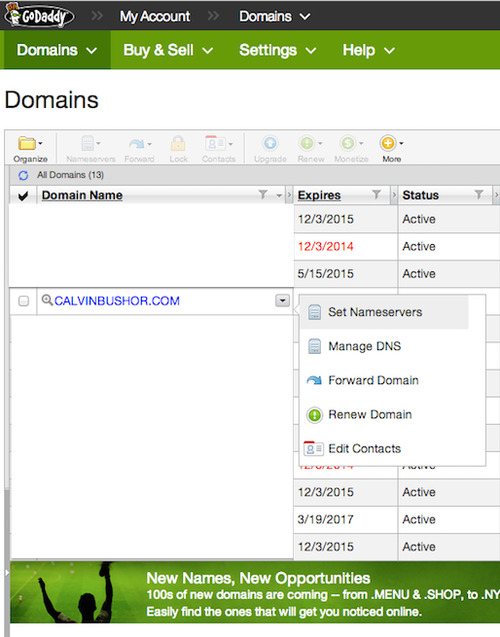Open the Settings menu
This screenshot has width=500, height=637.
tap(277, 50)
